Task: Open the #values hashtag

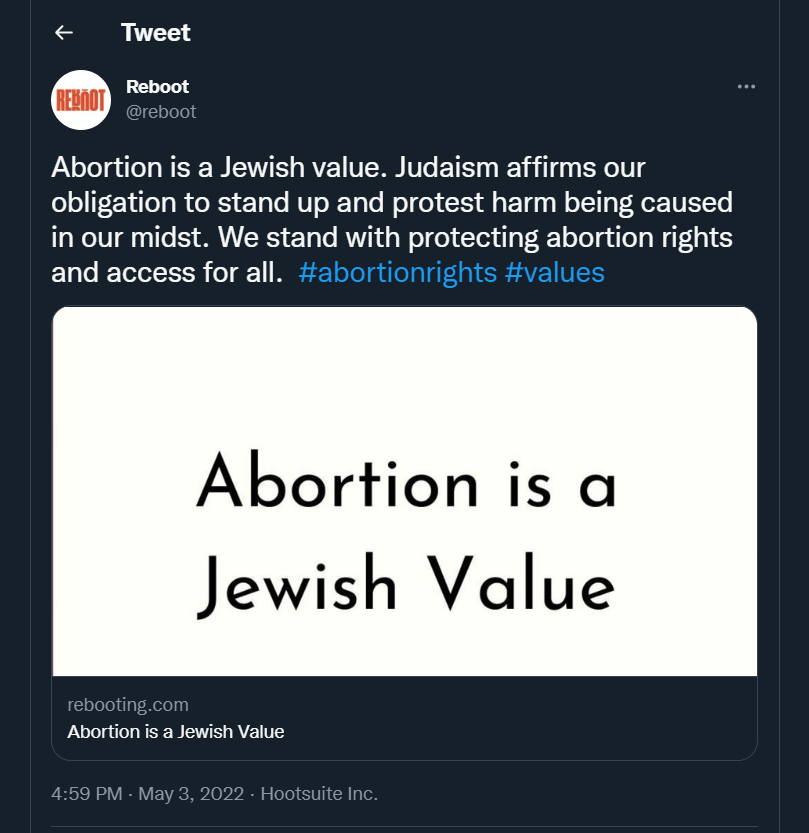Action: (555, 272)
